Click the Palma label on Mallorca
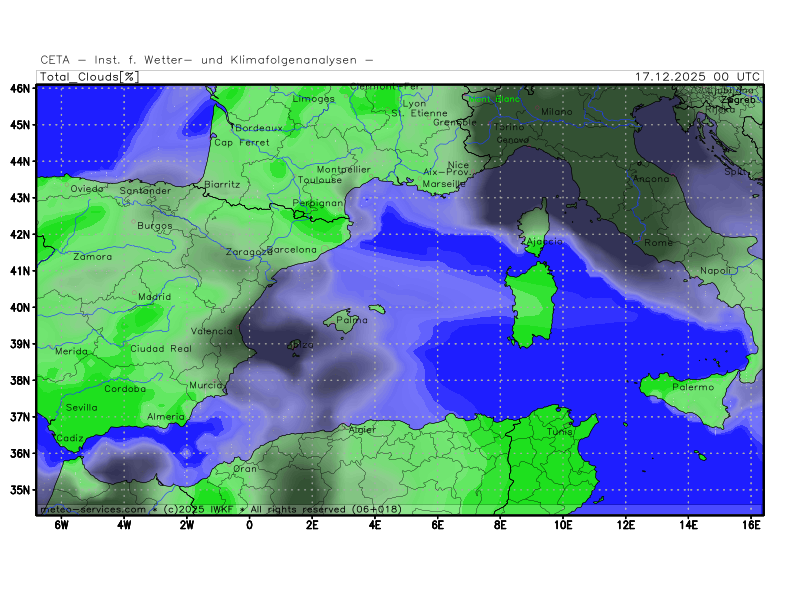 tap(351, 321)
